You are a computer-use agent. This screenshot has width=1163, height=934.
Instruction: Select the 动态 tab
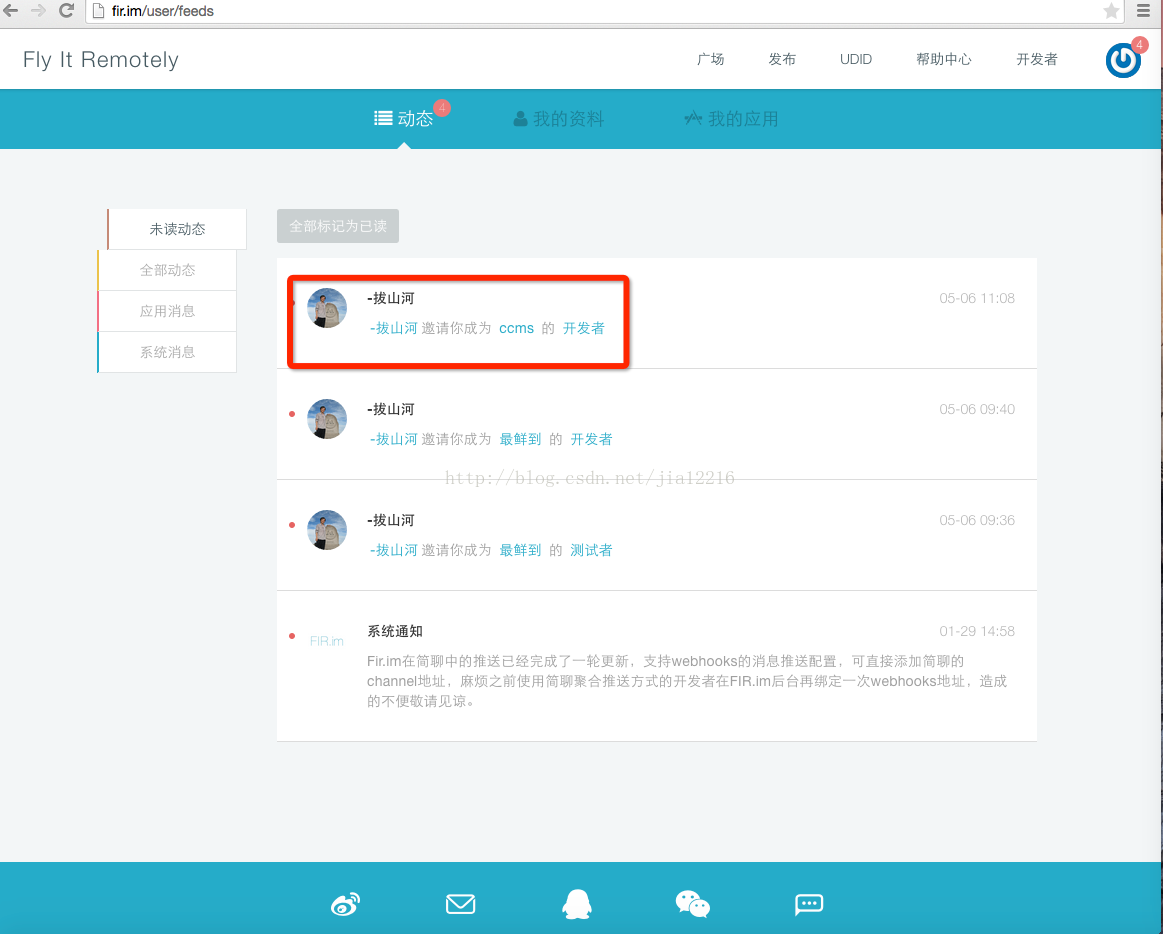(405, 119)
